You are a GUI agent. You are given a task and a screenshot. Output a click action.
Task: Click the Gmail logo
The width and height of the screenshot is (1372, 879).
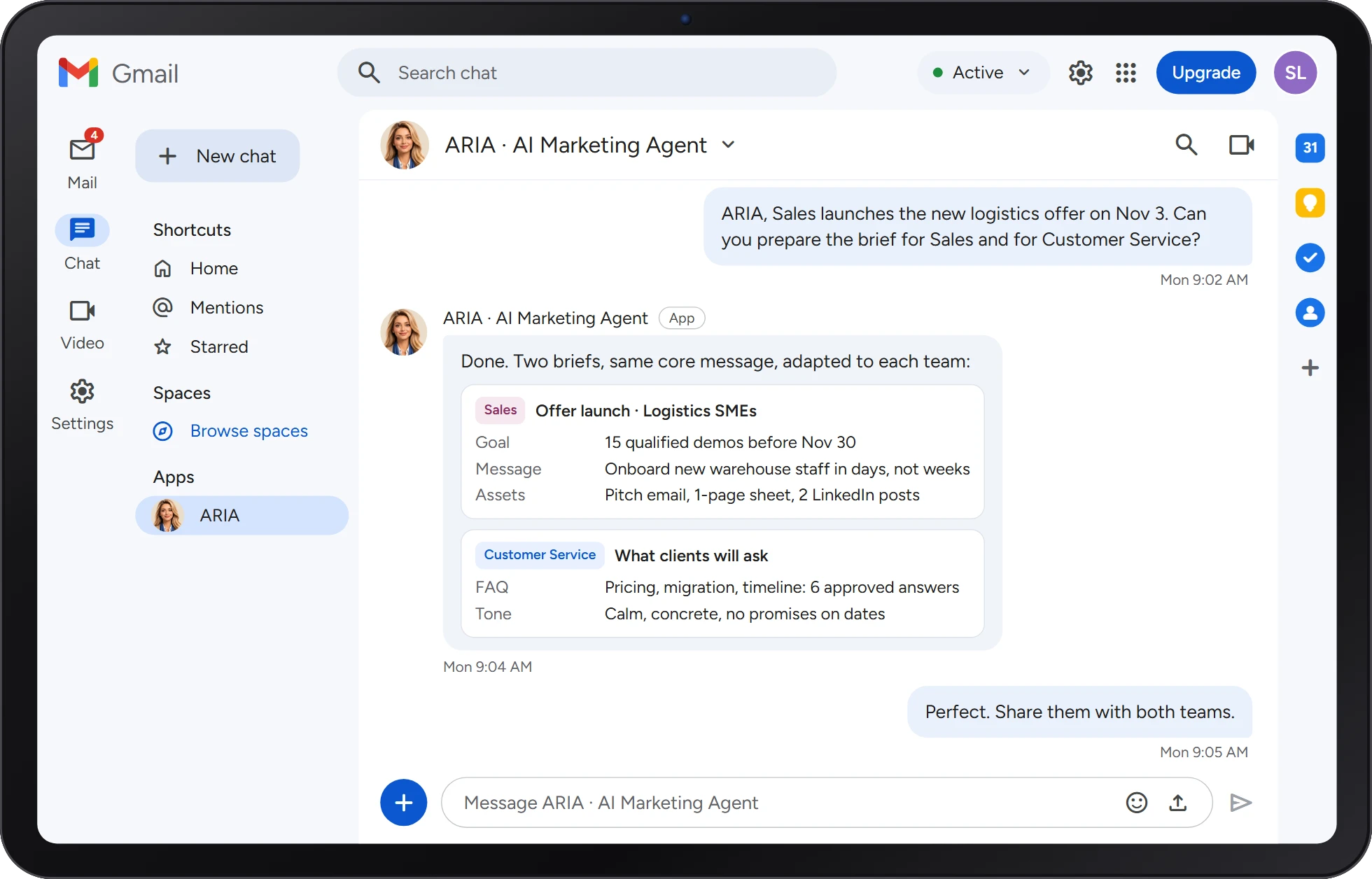[x=119, y=73]
